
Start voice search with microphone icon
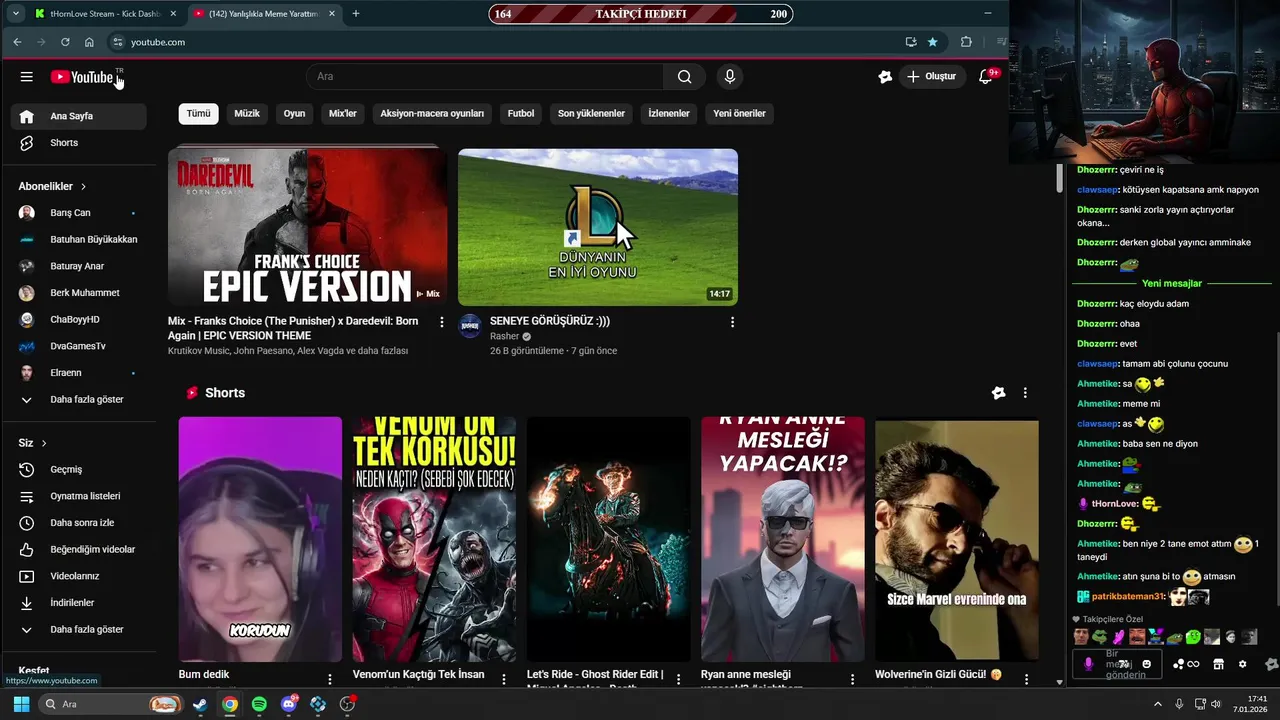pos(730,77)
